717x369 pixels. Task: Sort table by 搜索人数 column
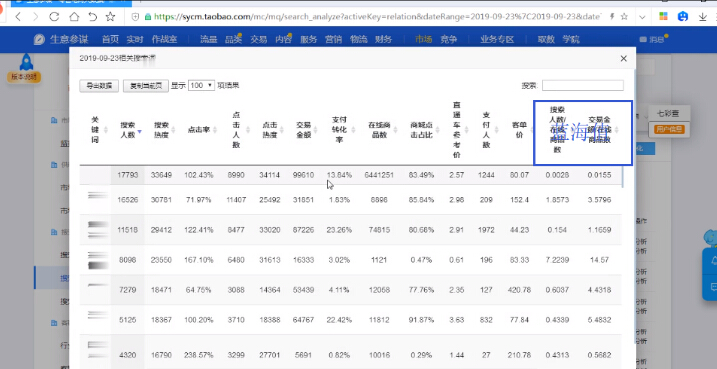pyautogui.click(x=130, y=130)
